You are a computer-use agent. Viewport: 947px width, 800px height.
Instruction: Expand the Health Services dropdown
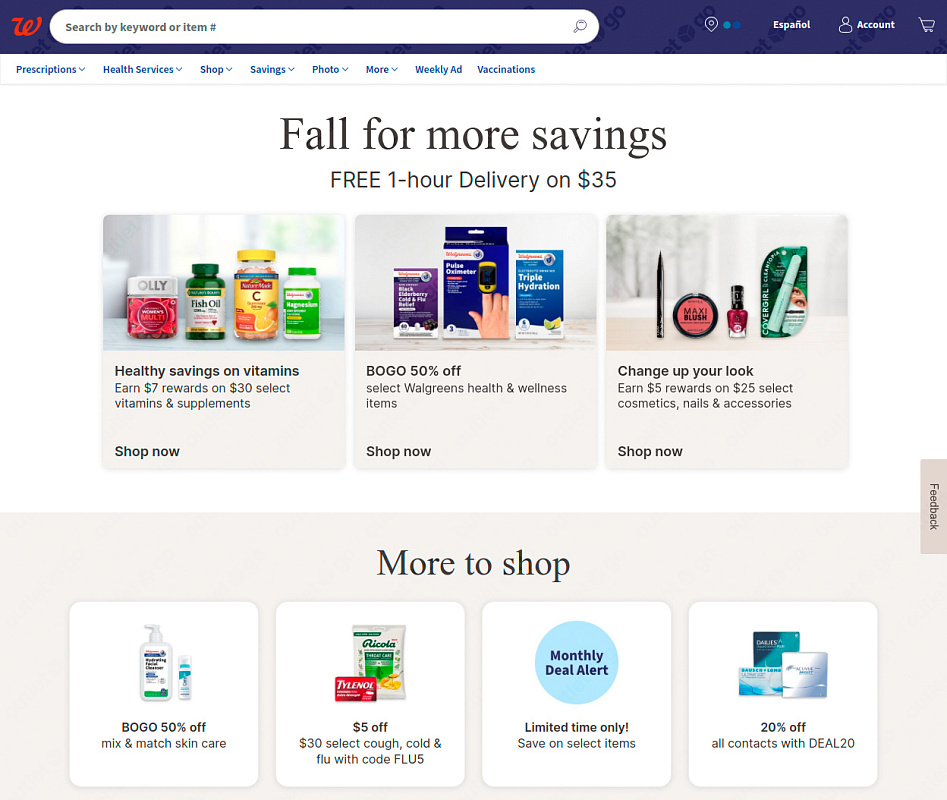[x=143, y=69]
